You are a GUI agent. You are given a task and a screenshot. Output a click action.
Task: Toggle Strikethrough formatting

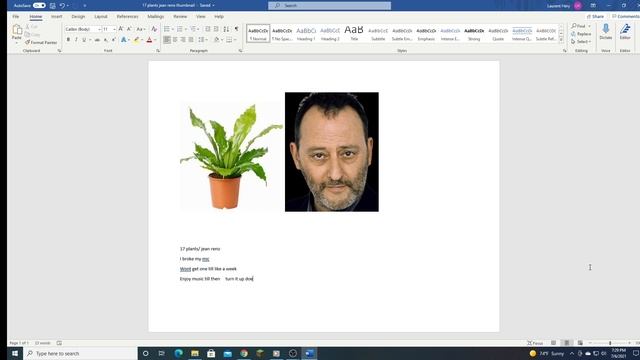pyautogui.click(x=97, y=40)
